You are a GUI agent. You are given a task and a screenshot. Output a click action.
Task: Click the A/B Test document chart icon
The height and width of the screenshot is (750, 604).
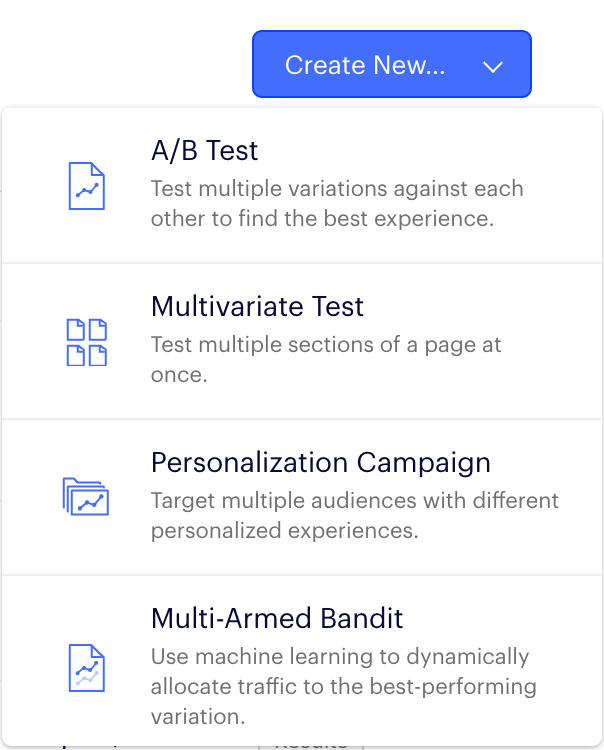pos(86,185)
